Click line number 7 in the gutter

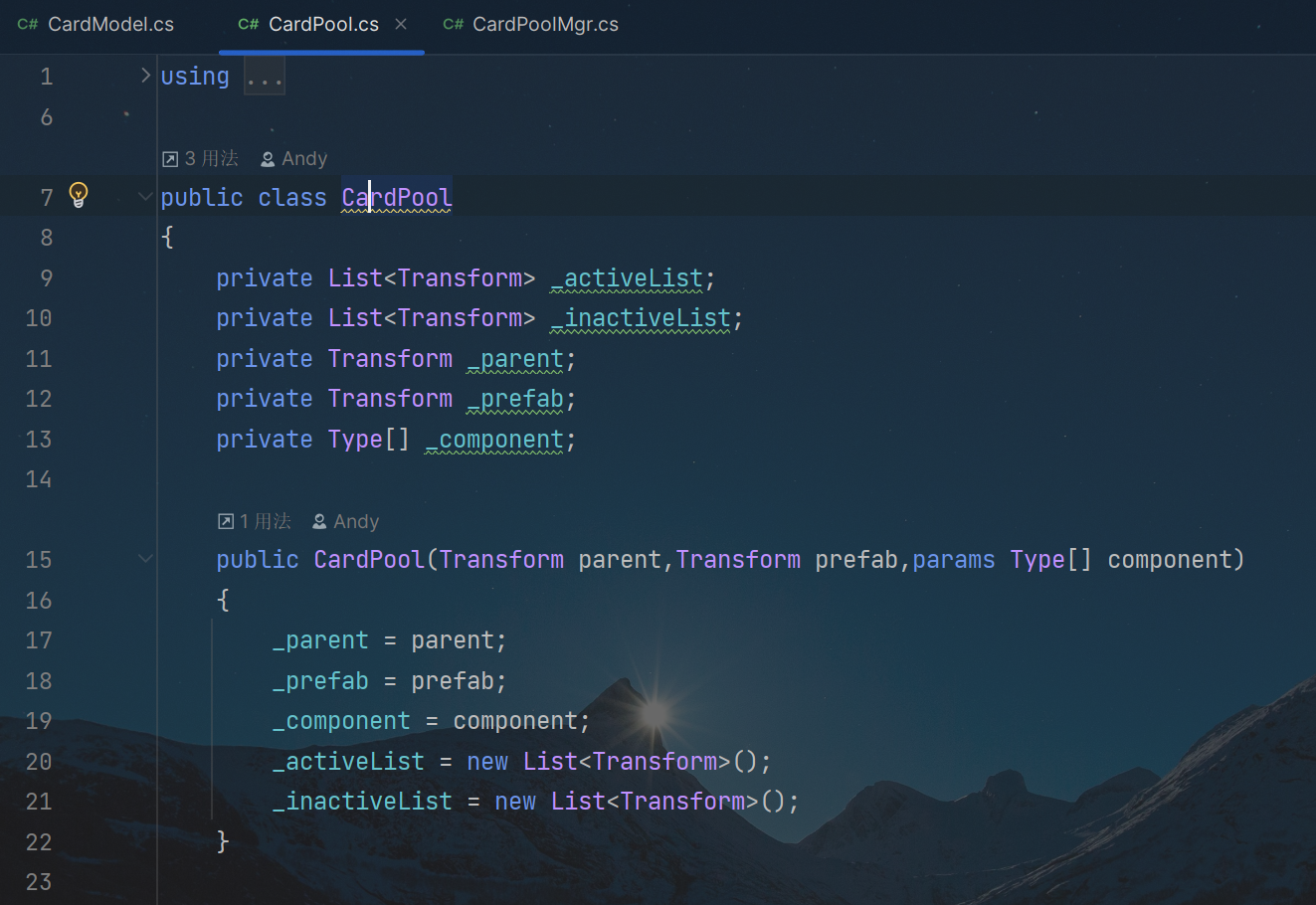tap(46, 198)
